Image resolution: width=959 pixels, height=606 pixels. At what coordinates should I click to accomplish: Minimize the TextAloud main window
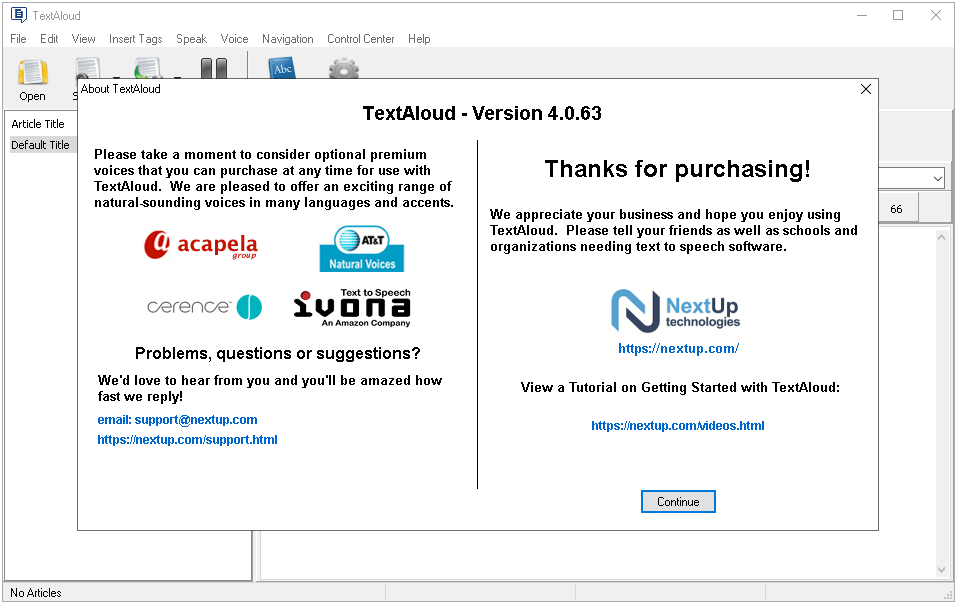[862, 15]
